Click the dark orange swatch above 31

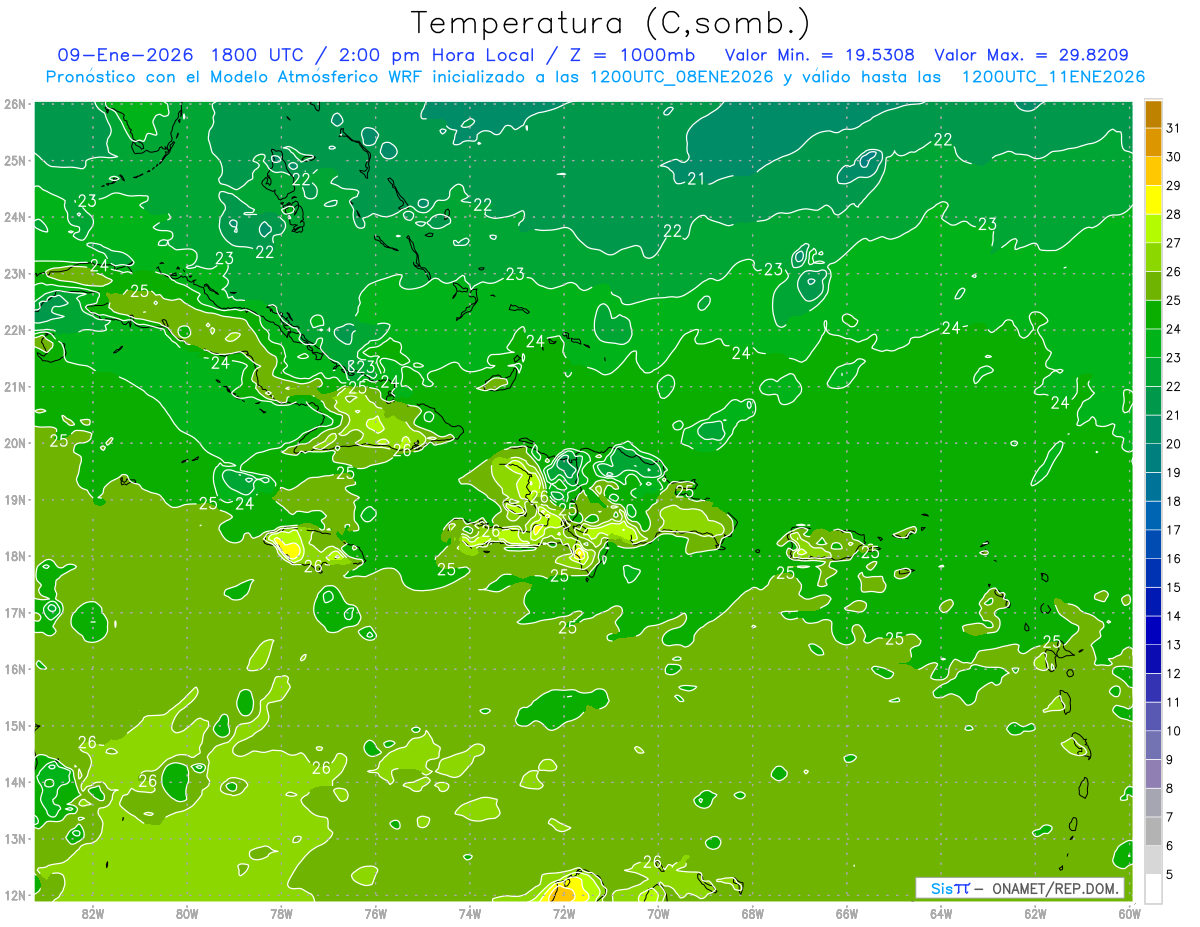pos(1153,114)
